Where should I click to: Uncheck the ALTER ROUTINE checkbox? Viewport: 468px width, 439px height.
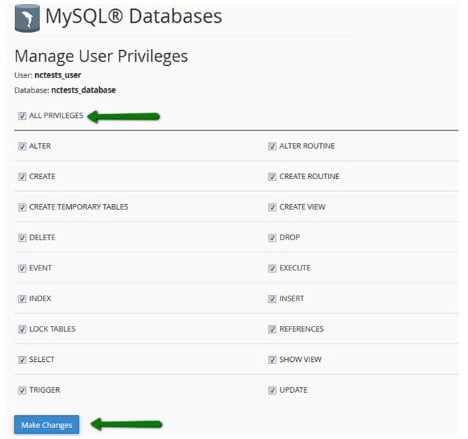tap(272, 146)
